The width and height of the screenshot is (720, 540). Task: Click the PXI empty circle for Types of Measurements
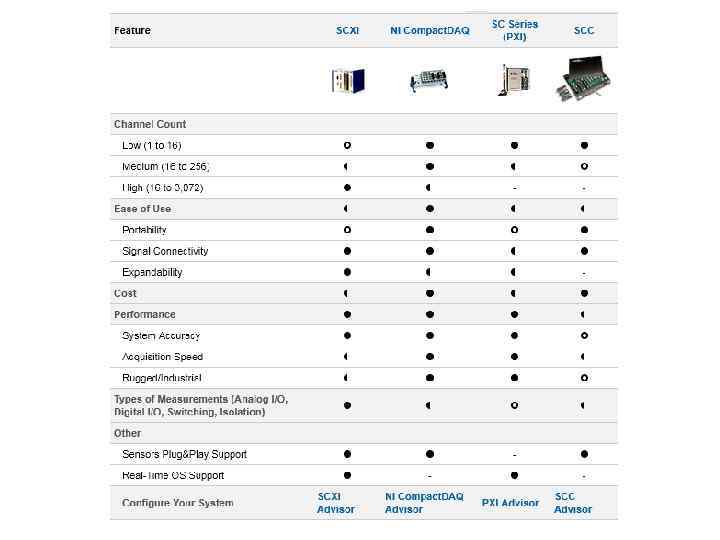click(x=514, y=405)
